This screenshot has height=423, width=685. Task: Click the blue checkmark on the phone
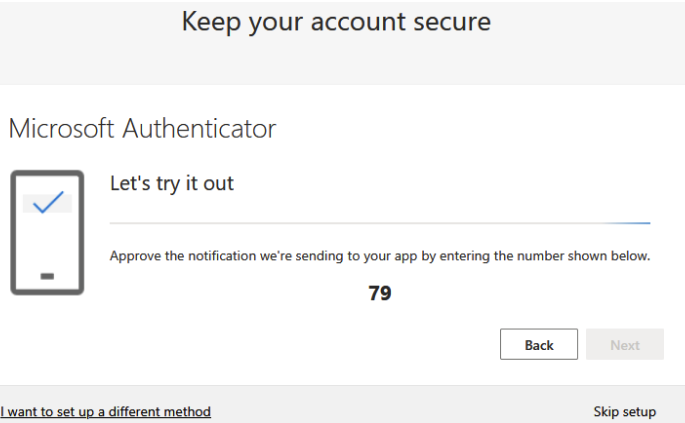coord(47,204)
